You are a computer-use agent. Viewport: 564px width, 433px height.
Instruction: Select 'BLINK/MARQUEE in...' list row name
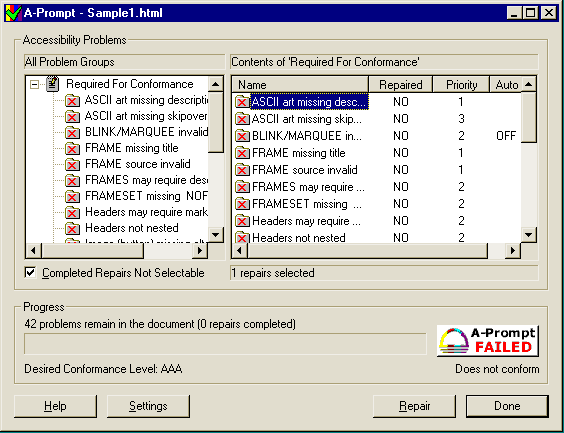307,136
